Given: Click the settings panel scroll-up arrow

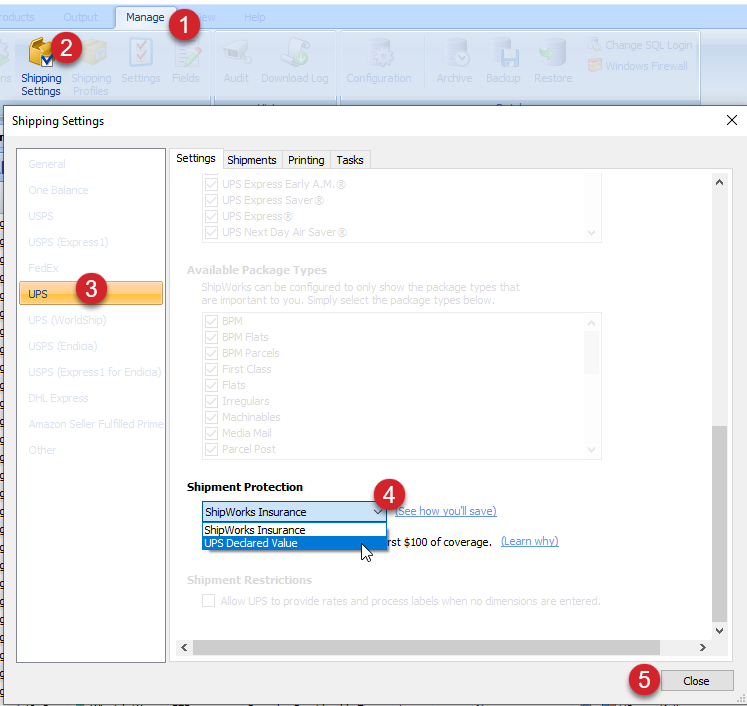Looking at the screenshot, I should point(719,182).
